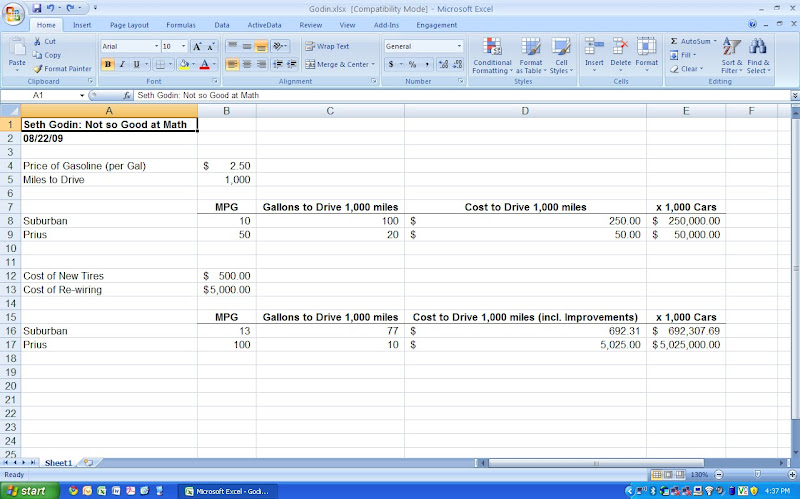The height and width of the screenshot is (499, 800).
Task: Open Cell Styles gallery
Action: point(561,56)
